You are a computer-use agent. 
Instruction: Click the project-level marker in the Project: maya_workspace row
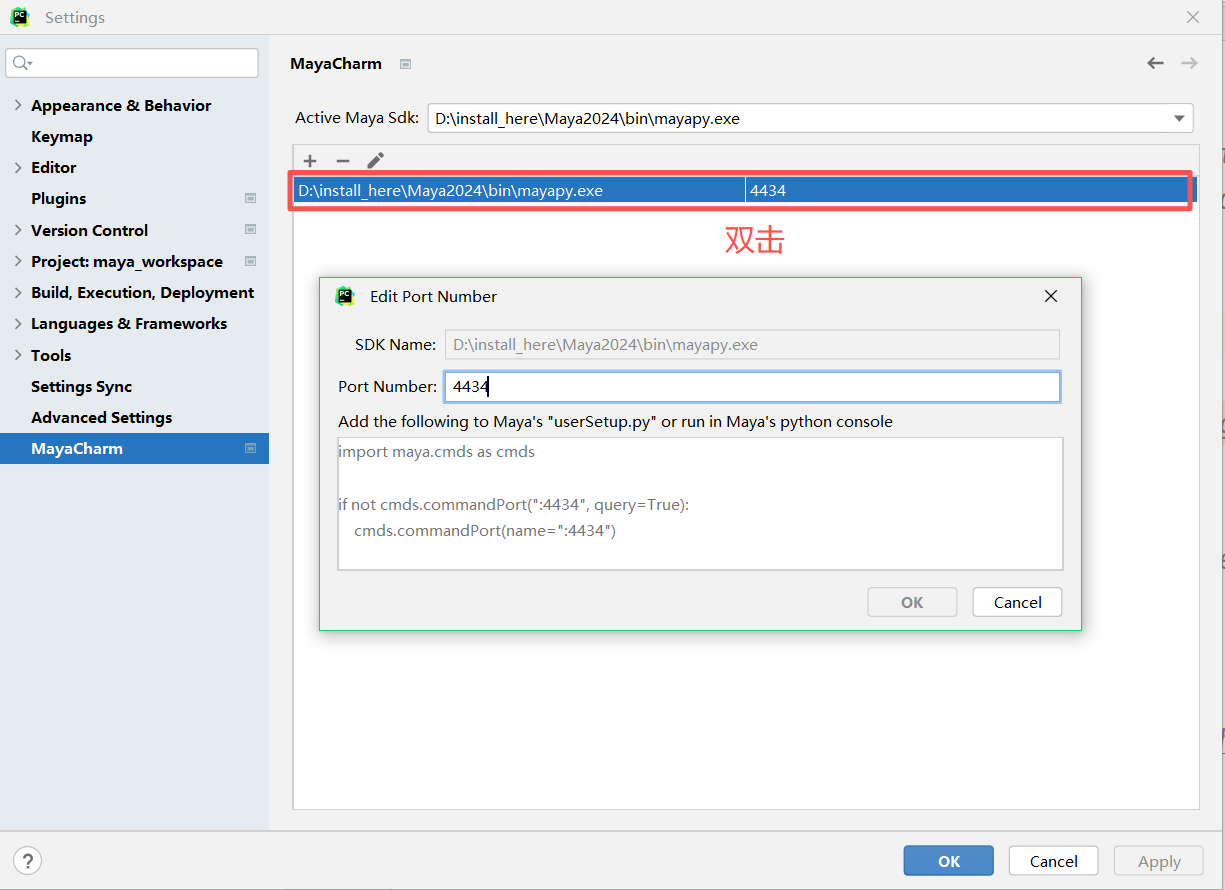click(251, 261)
